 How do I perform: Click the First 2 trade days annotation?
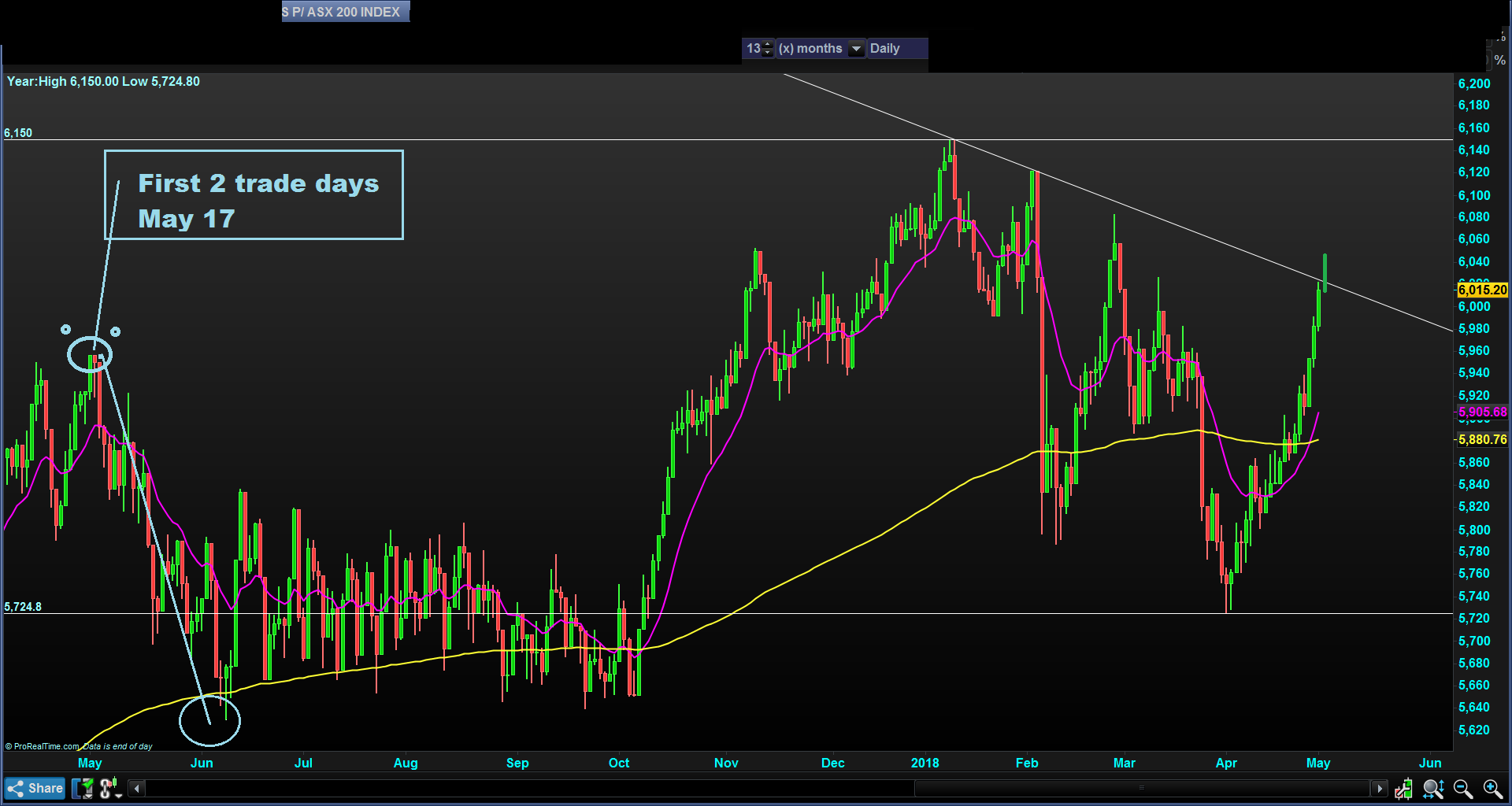click(x=254, y=194)
